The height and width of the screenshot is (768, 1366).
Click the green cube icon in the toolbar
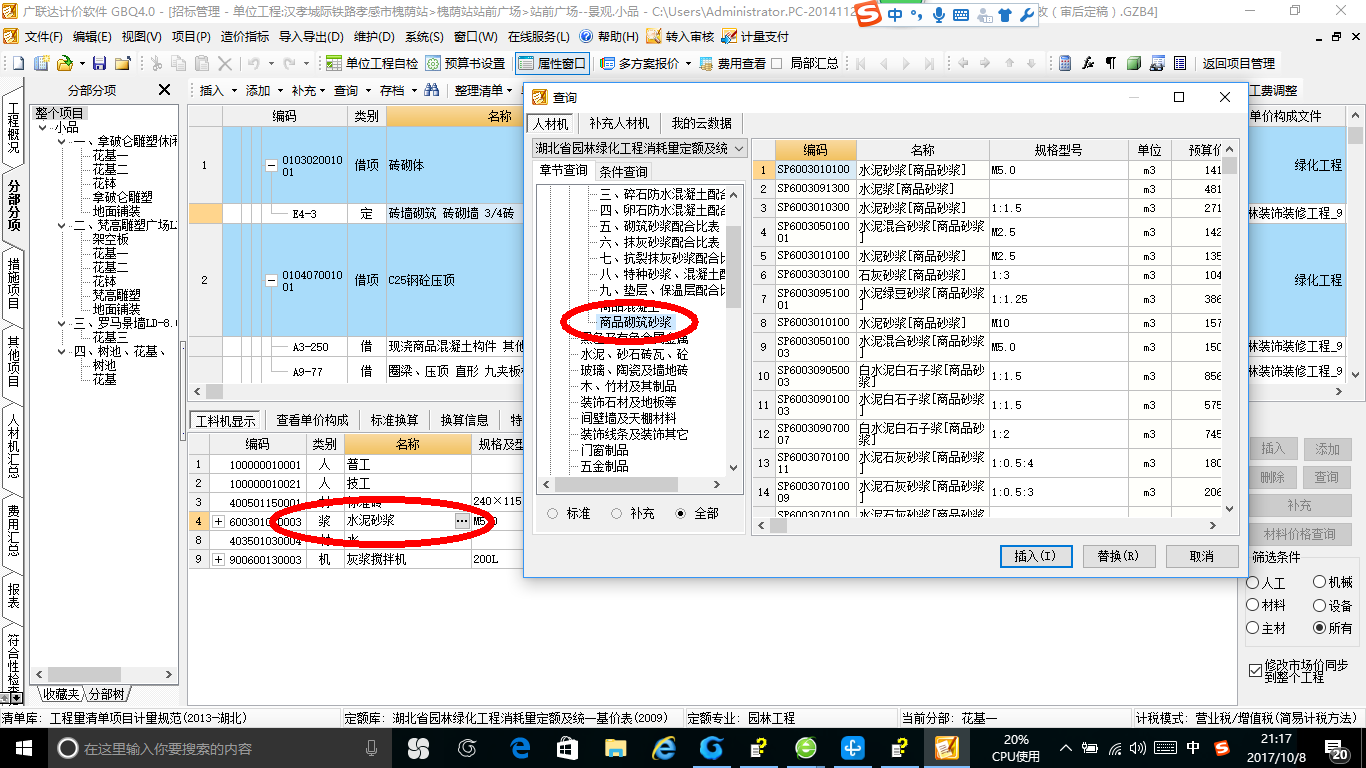coord(1133,63)
